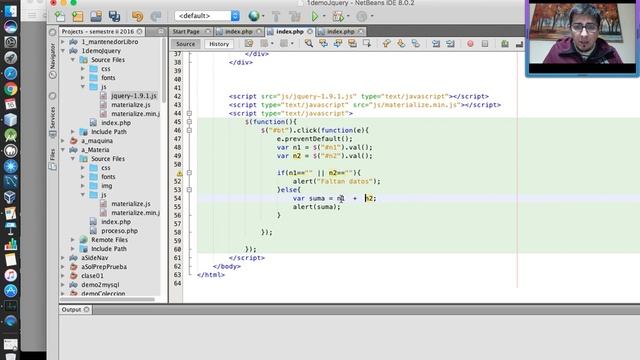
Task: Click the Stop Macro Recording icon
Action: [485, 44]
